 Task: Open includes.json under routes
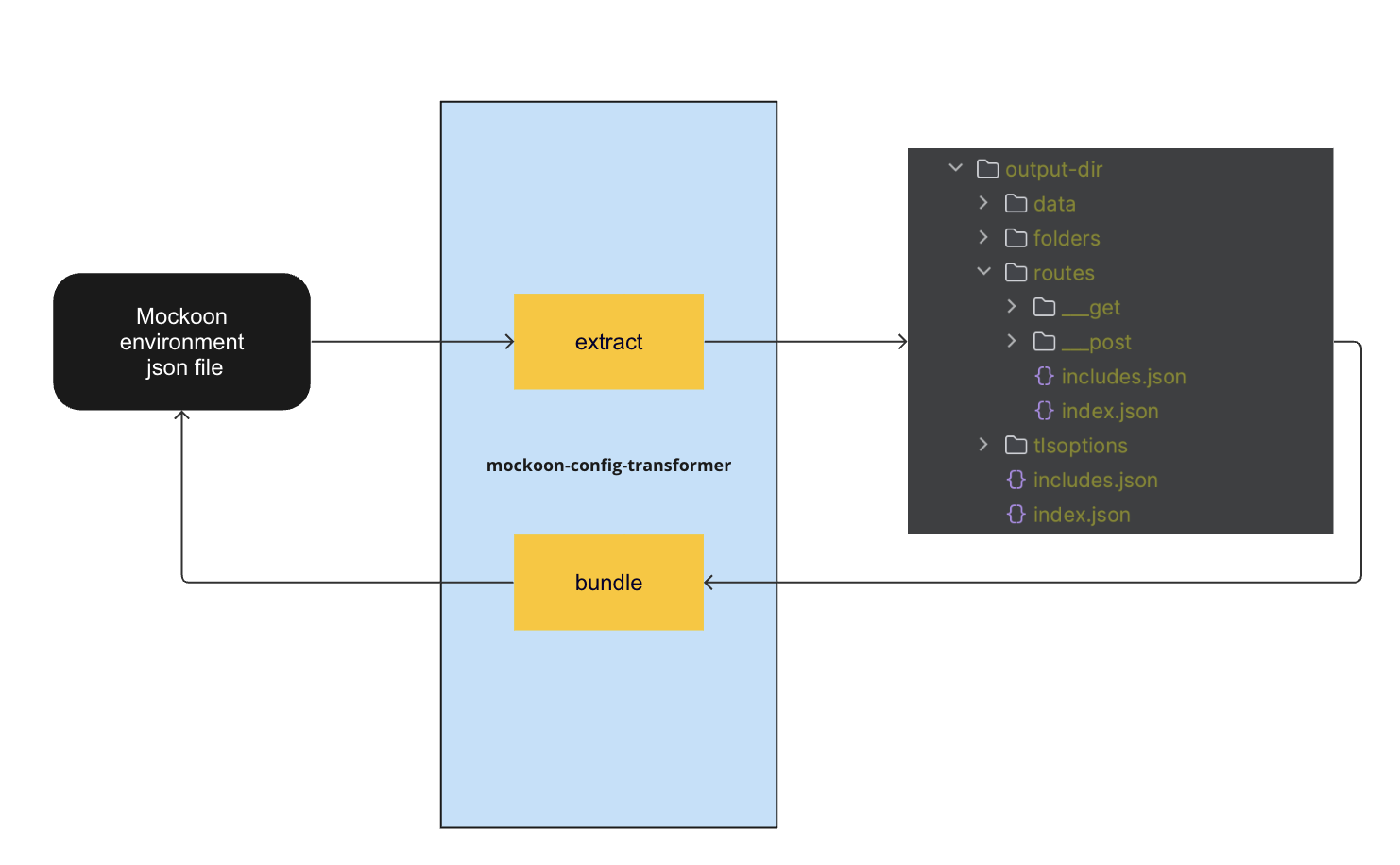tap(1124, 377)
